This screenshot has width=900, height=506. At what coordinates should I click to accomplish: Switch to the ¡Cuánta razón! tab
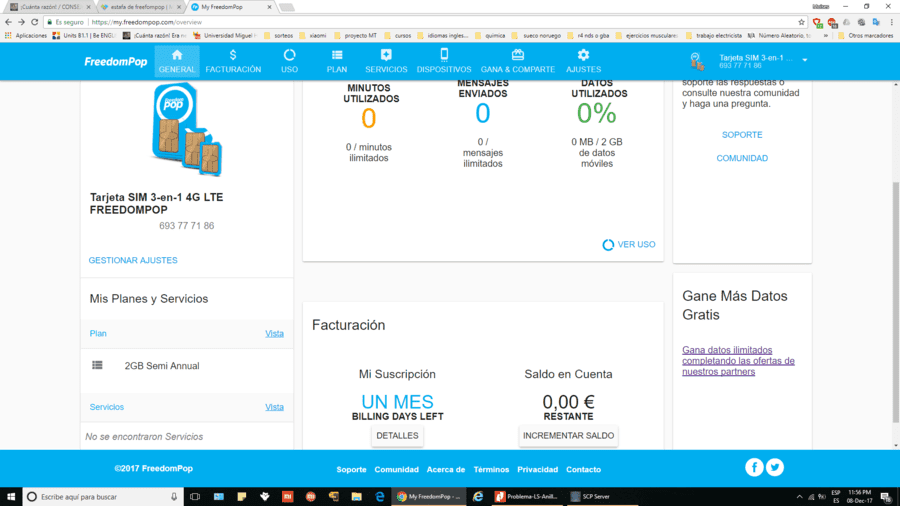pyautogui.click(x=49, y=7)
